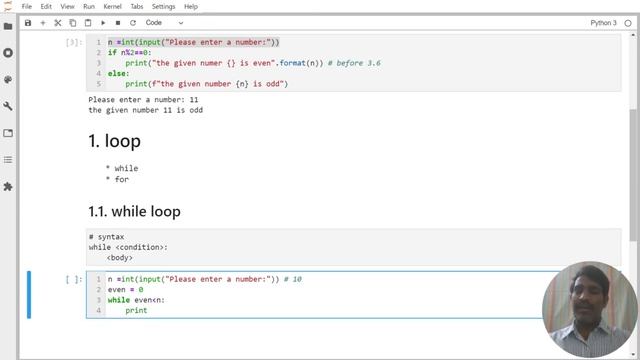Screen dimensions: 640x360
Task: Open the Kernel menu
Action: point(112,7)
